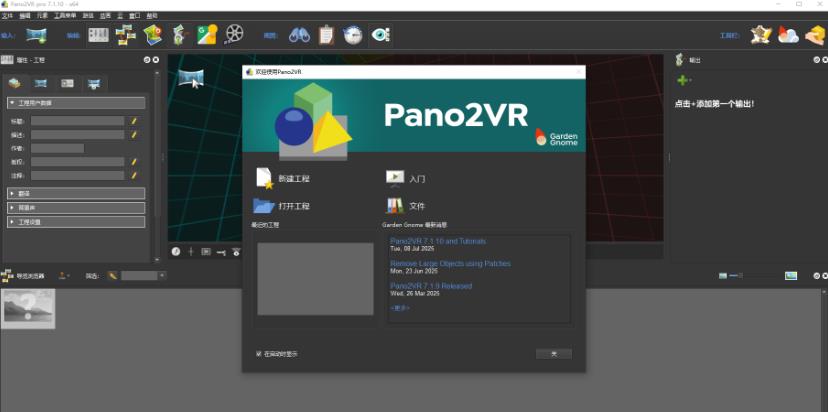828x412 pixels.
Task: Open the 文件 documentation books icon
Action: 395,205
